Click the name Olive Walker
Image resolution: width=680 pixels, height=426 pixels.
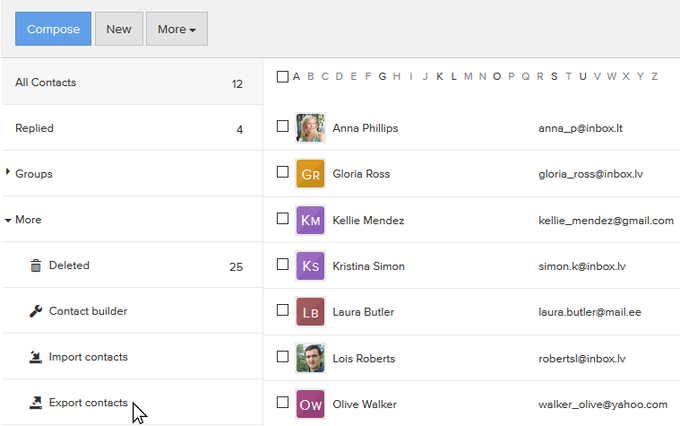365,404
